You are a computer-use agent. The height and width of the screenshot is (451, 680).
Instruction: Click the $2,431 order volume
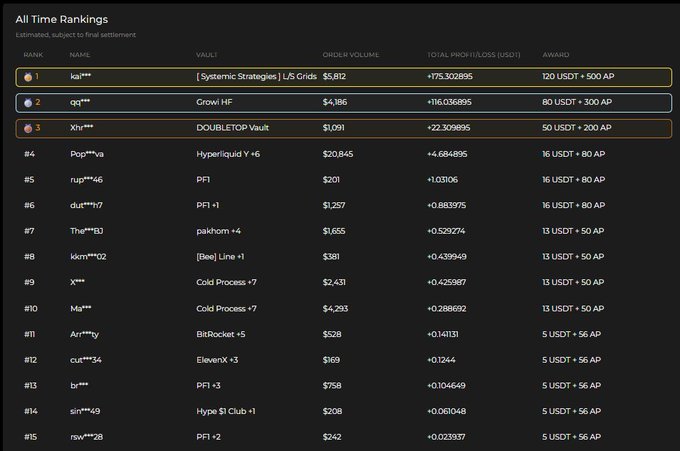click(334, 282)
